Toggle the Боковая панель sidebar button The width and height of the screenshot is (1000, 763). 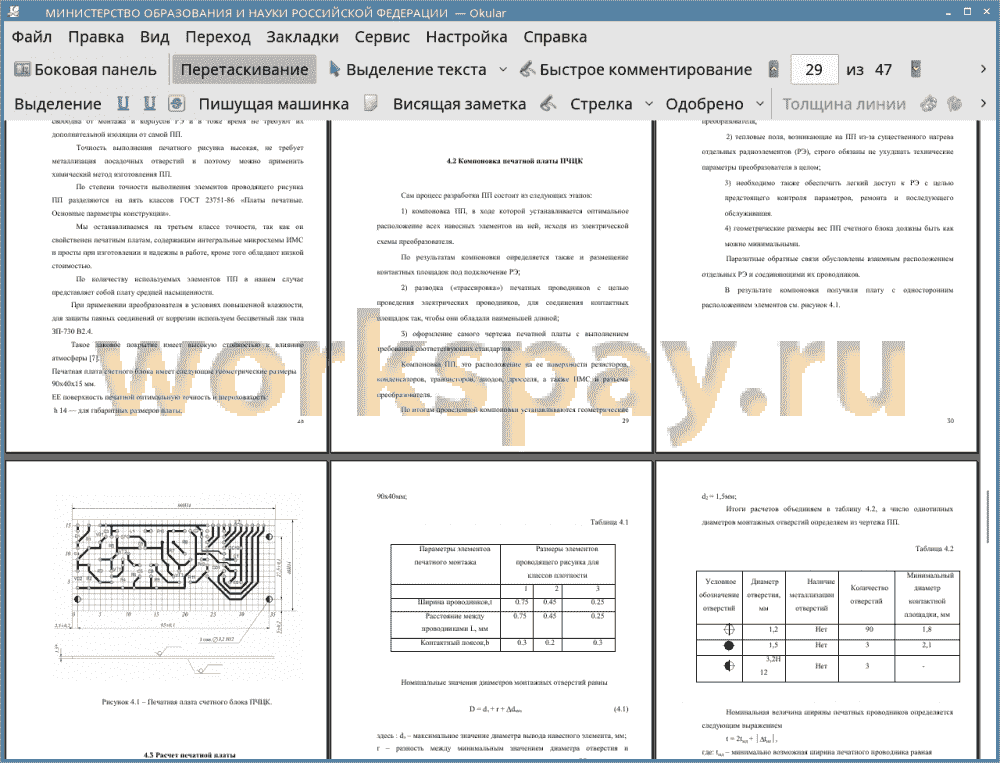point(85,70)
